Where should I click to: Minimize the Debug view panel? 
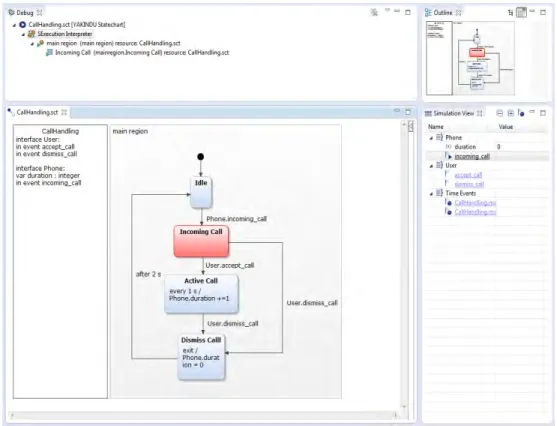tap(397, 11)
